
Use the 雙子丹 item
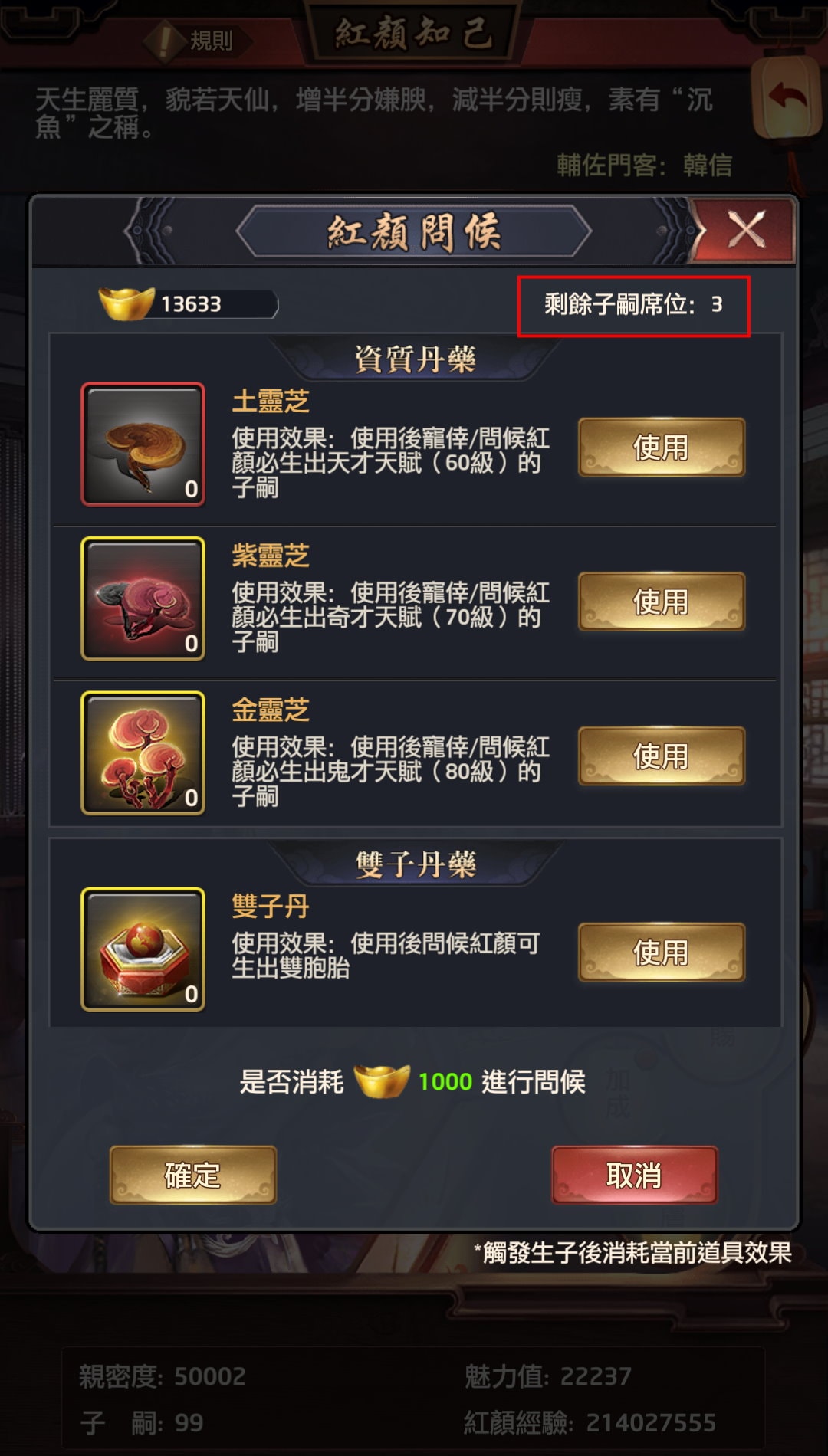pyautogui.click(x=662, y=953)
